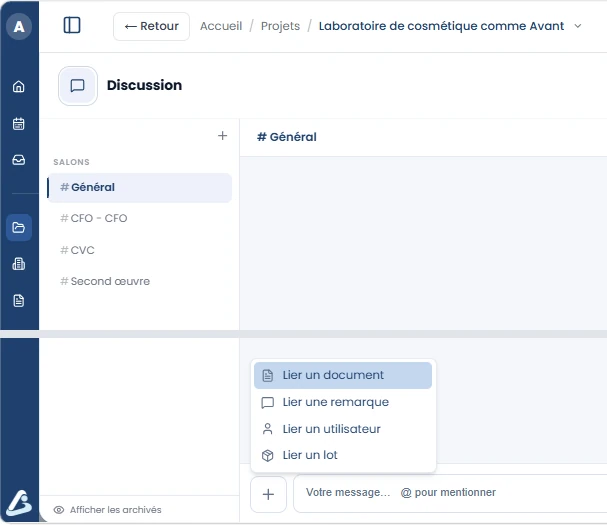
Task: Click the project title 'Laboratoire de cosmétique comme Avant'
Action: 441,26
